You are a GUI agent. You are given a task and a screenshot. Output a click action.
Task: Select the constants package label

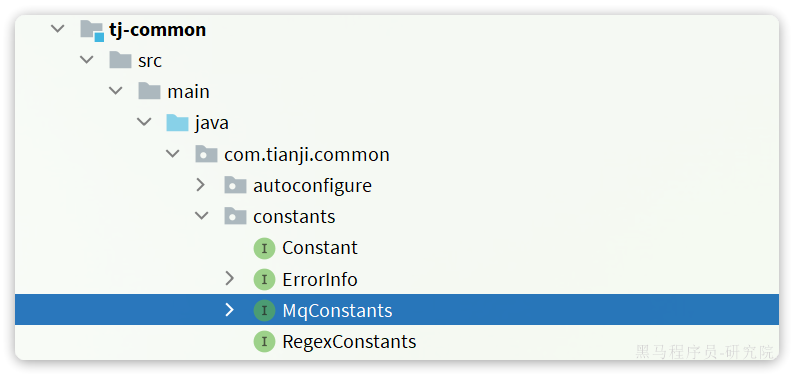click(294, 217)
